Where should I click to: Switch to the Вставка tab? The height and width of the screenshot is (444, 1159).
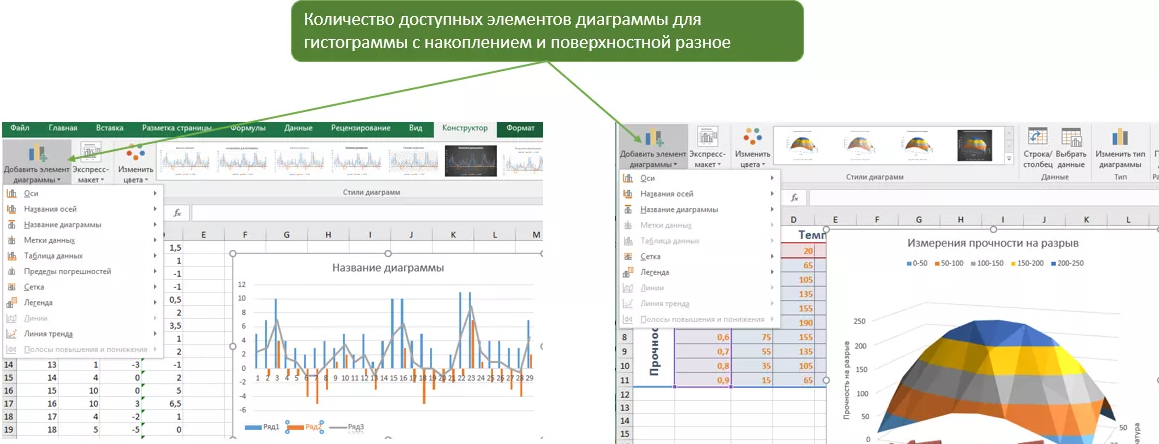pos(109,128)
